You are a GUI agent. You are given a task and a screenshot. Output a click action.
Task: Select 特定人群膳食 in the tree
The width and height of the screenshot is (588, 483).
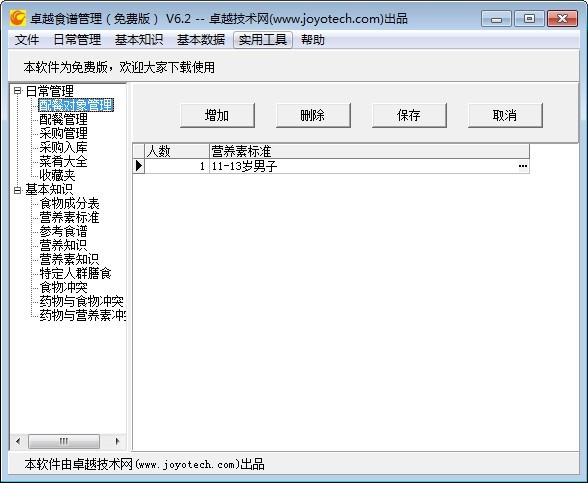[x=75, y=273]
